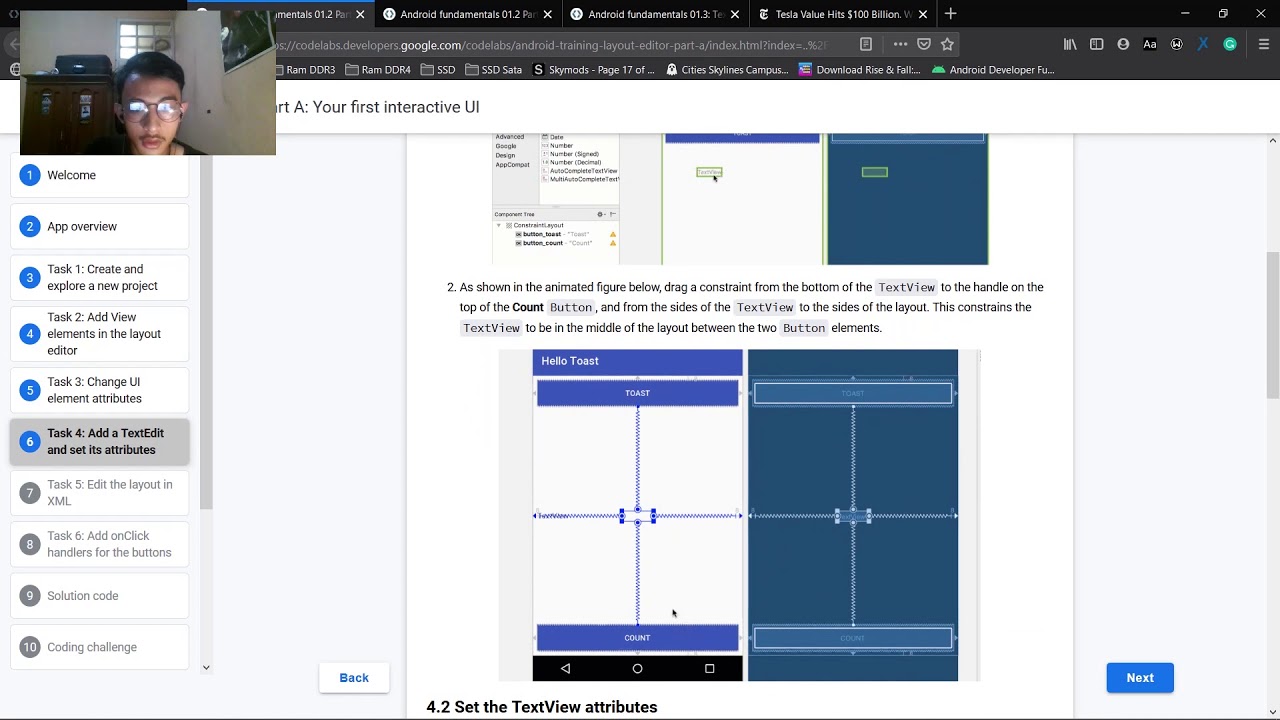Save page to Pocket icon
The height and width of the screenshot is (720, 1280).
pyautogui.click(x=924, y=44)
